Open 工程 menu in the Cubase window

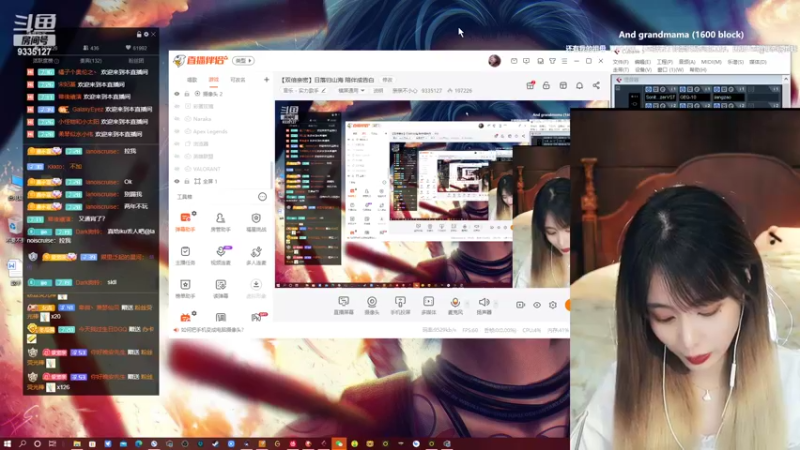point(664,62)
